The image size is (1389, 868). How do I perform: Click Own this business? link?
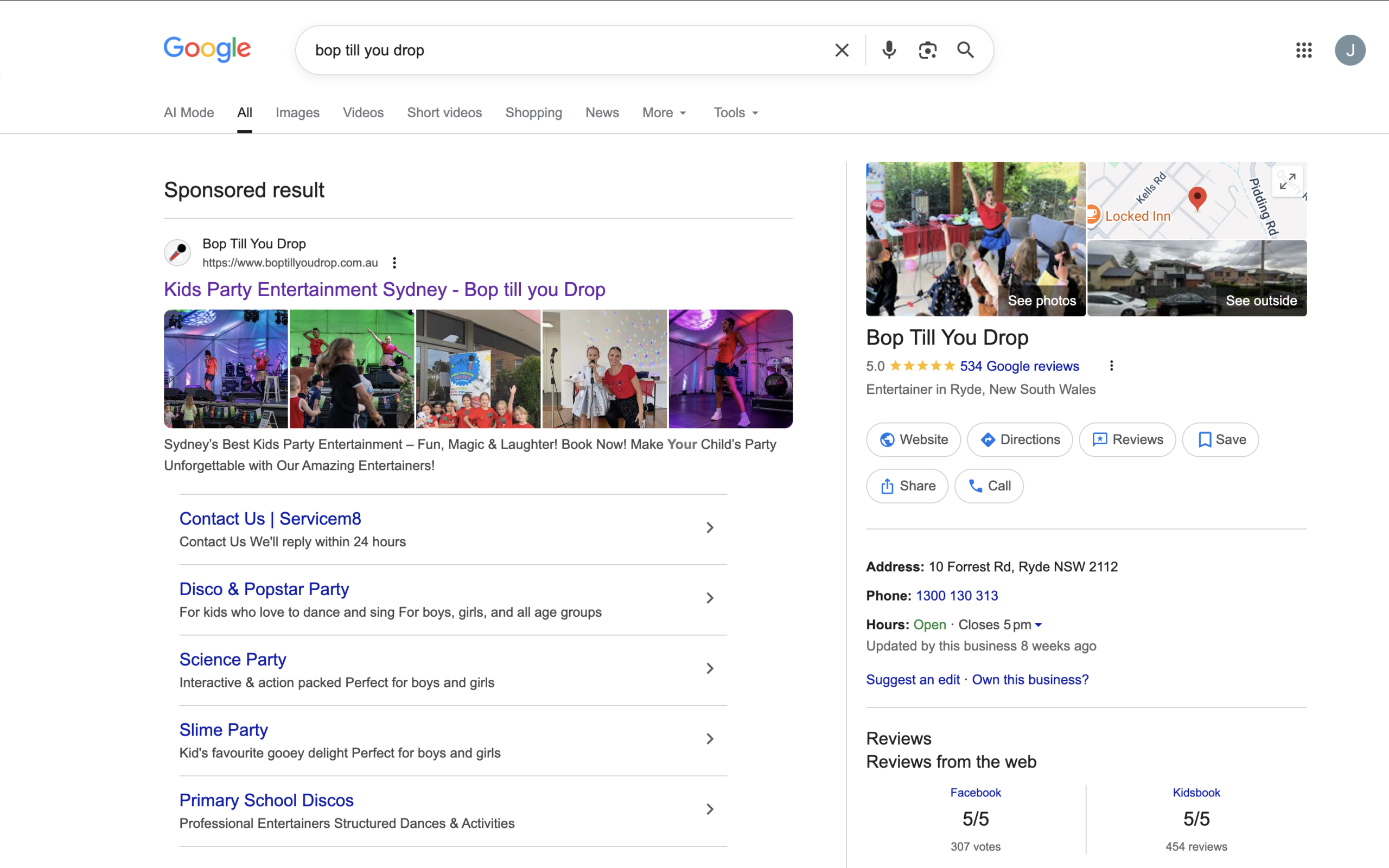pyautogui.click(x=1030, y=680)
